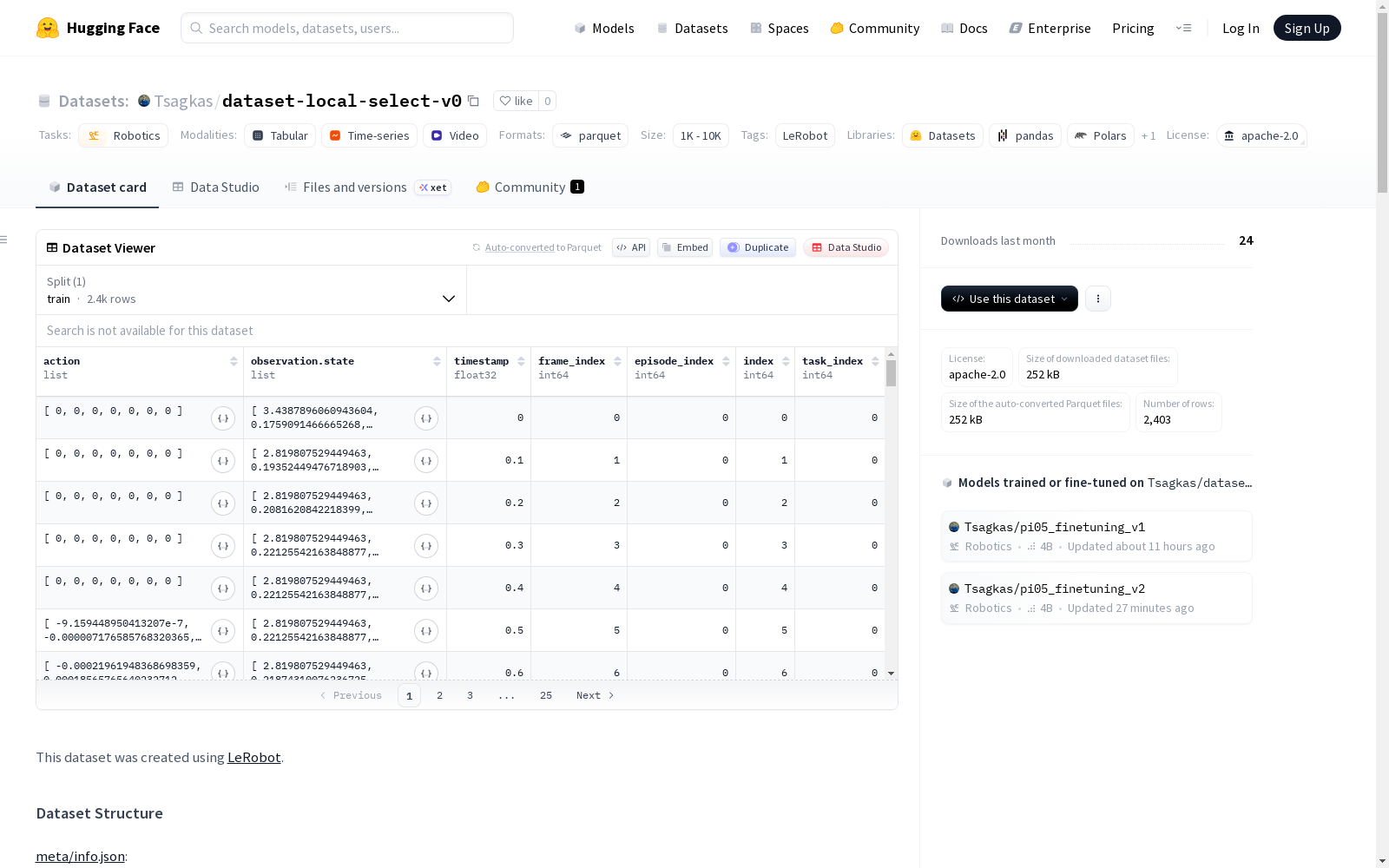The width and height of the screenshot is (1389, 868).
Task: Expand observation.state JSON in timestamp 0.2 row
Action: click(x=426, y=503)
